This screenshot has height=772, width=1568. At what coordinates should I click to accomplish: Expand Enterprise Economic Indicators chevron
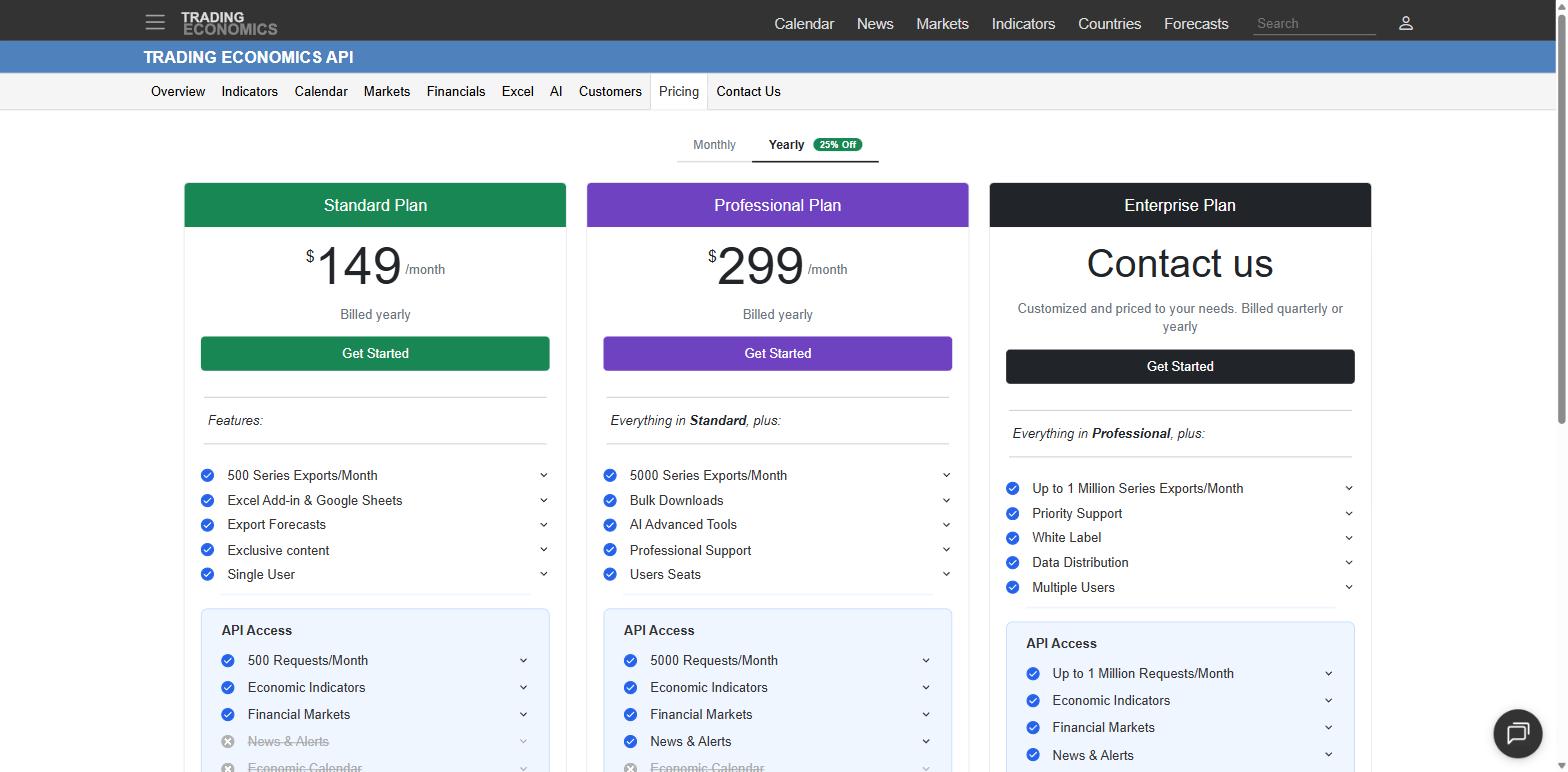point(1328,700)
